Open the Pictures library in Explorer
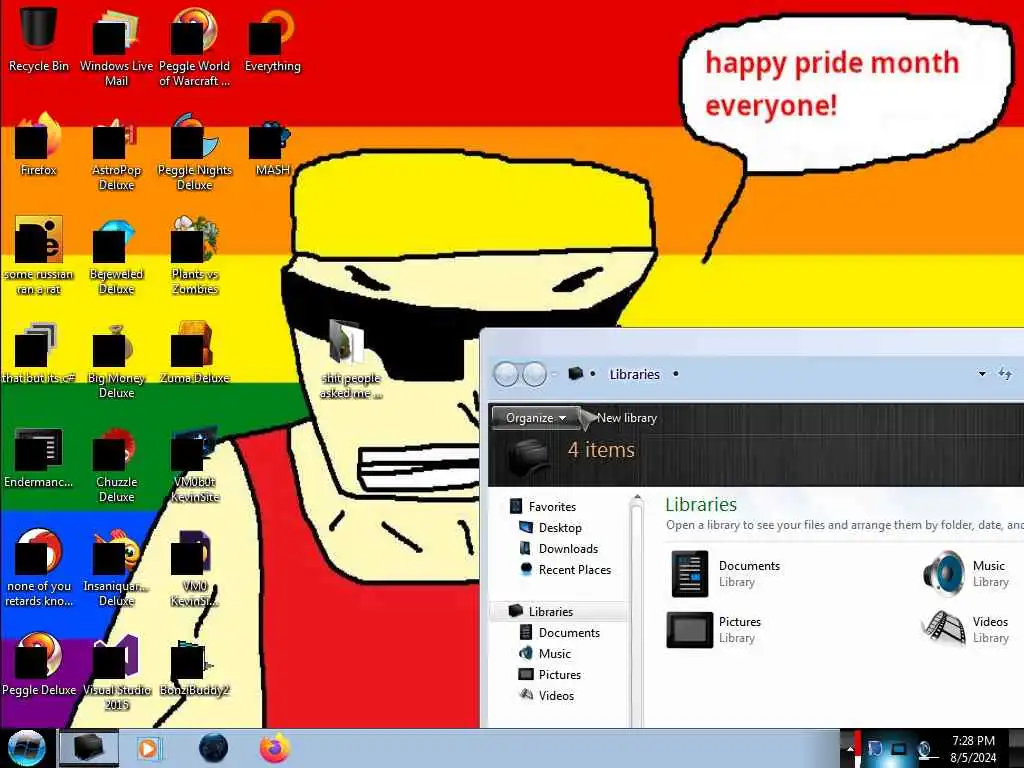The image size is (1024, 768). 714,630
